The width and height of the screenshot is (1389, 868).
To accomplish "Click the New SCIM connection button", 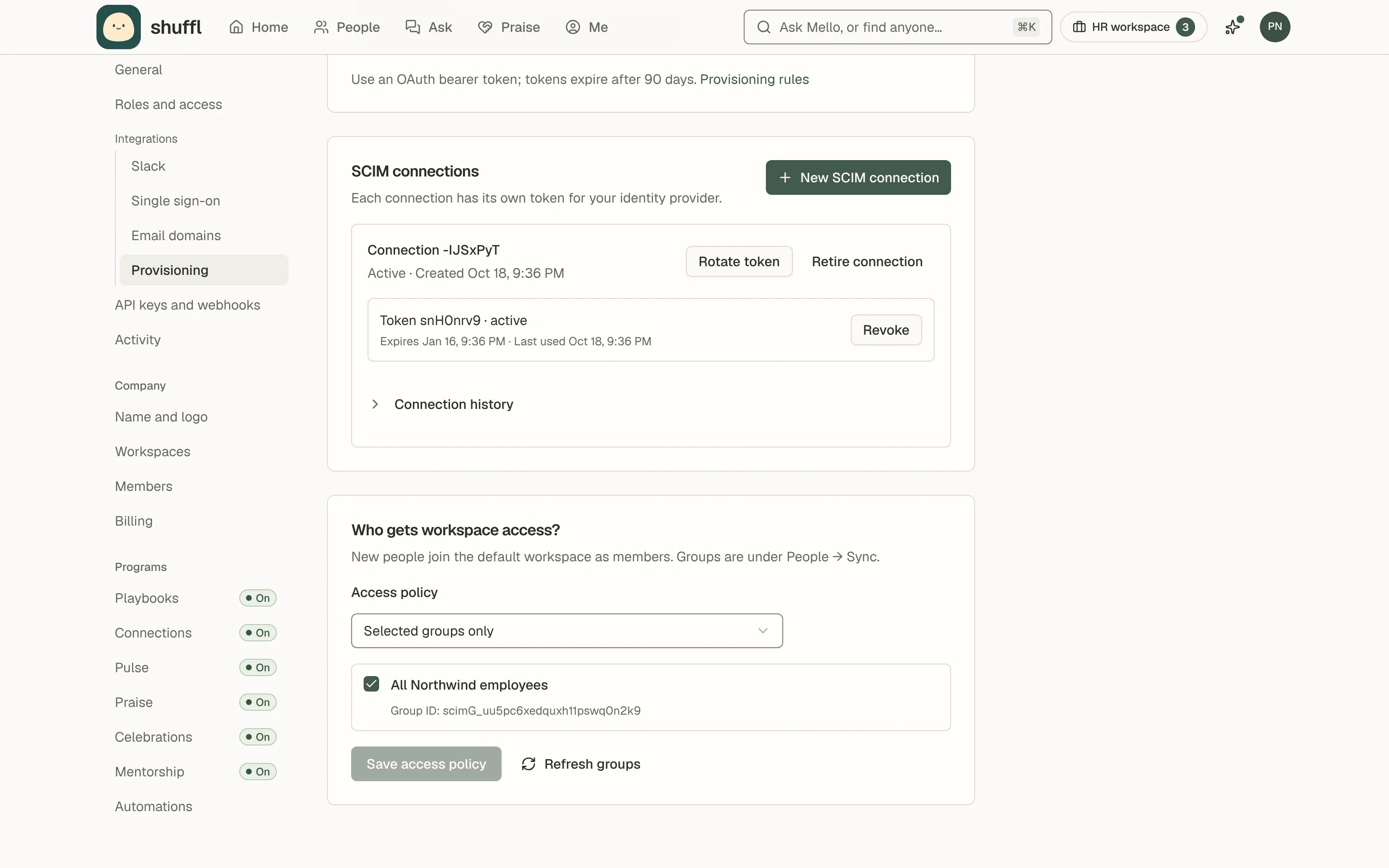I will pos(858,177).
